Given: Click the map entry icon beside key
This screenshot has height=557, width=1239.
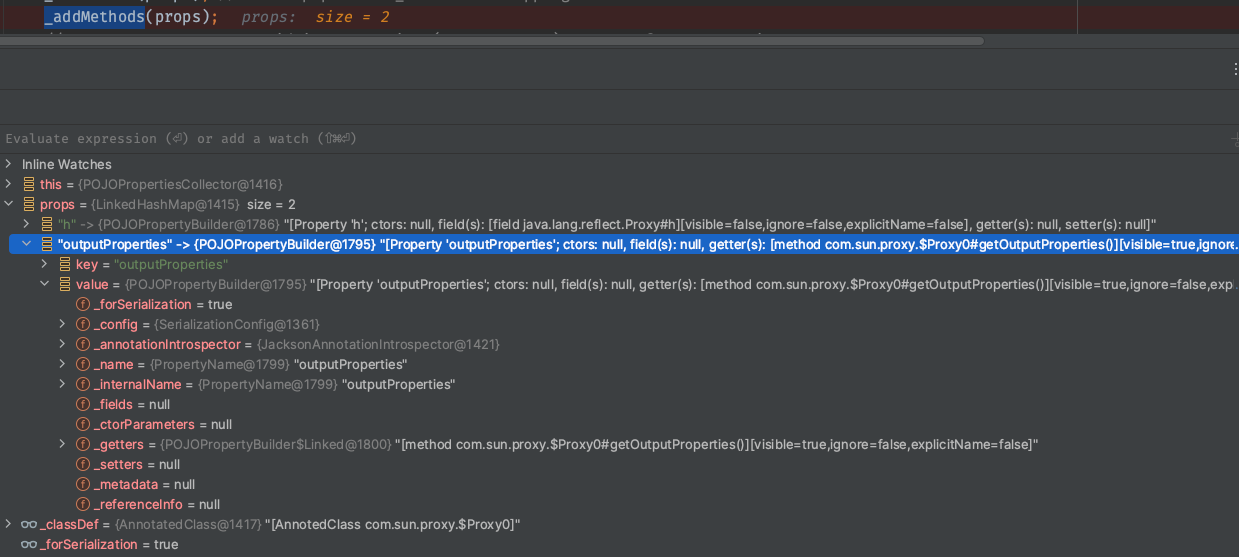Looking at the screenshot, I should [64, 264].
